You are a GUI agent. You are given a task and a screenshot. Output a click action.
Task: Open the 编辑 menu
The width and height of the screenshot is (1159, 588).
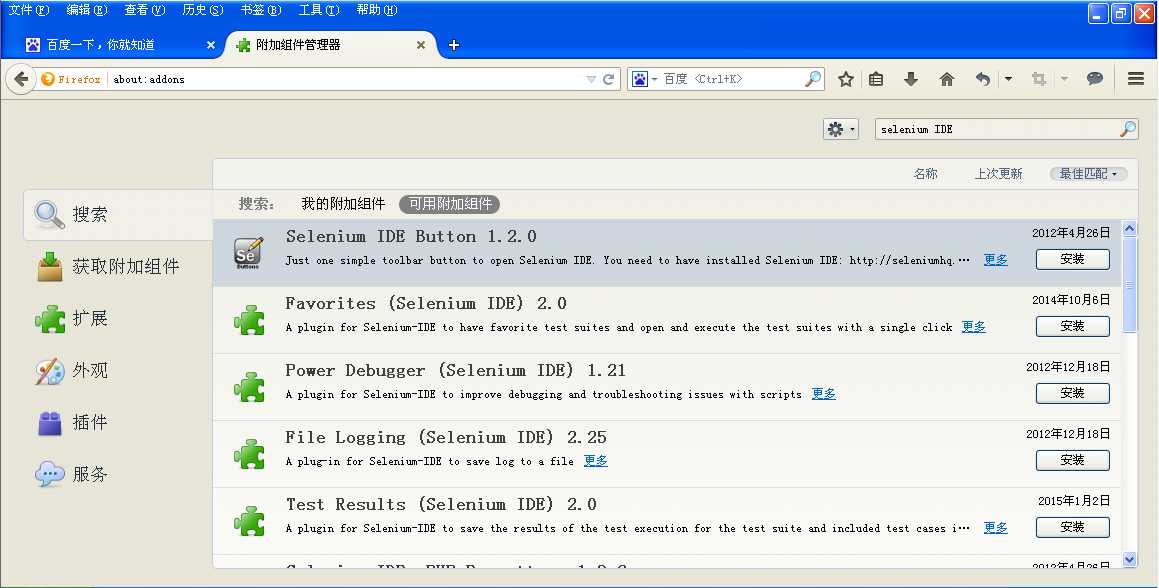[x=86, y=10]
